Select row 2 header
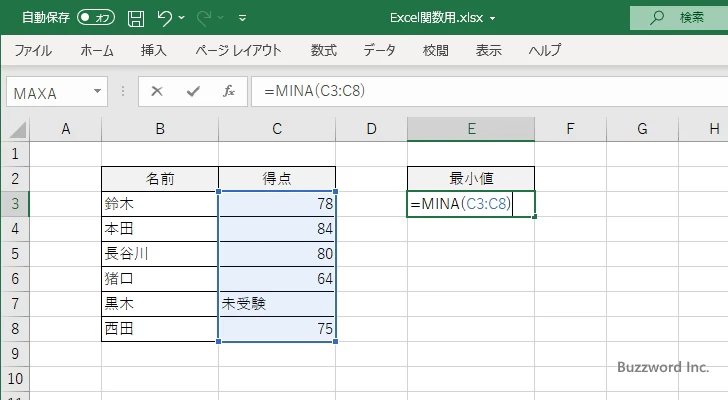Image resolution: width=728 pixels, height=400 pixels. click(15, 179)
